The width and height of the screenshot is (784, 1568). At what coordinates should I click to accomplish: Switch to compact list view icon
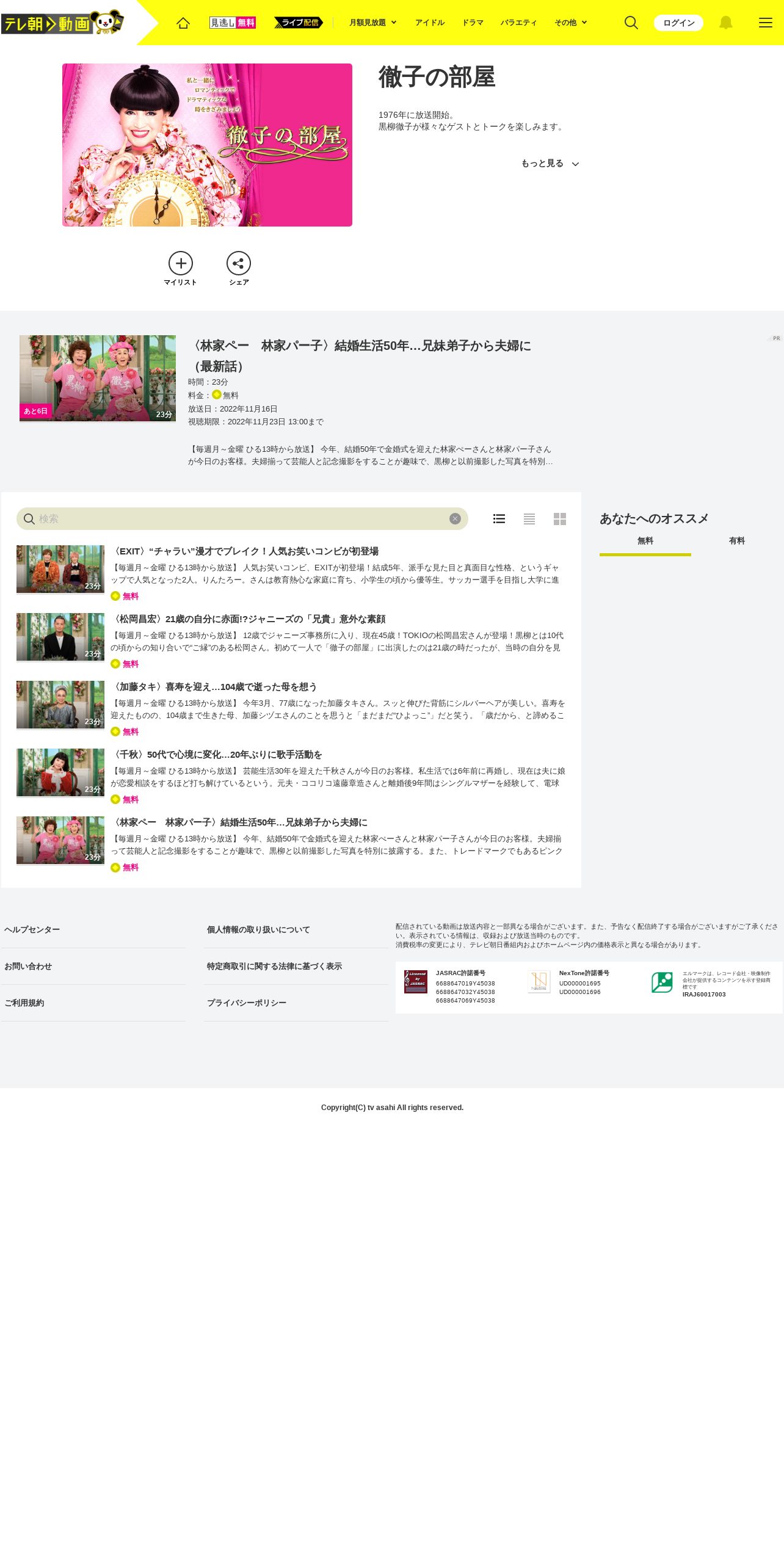[529, 519]
